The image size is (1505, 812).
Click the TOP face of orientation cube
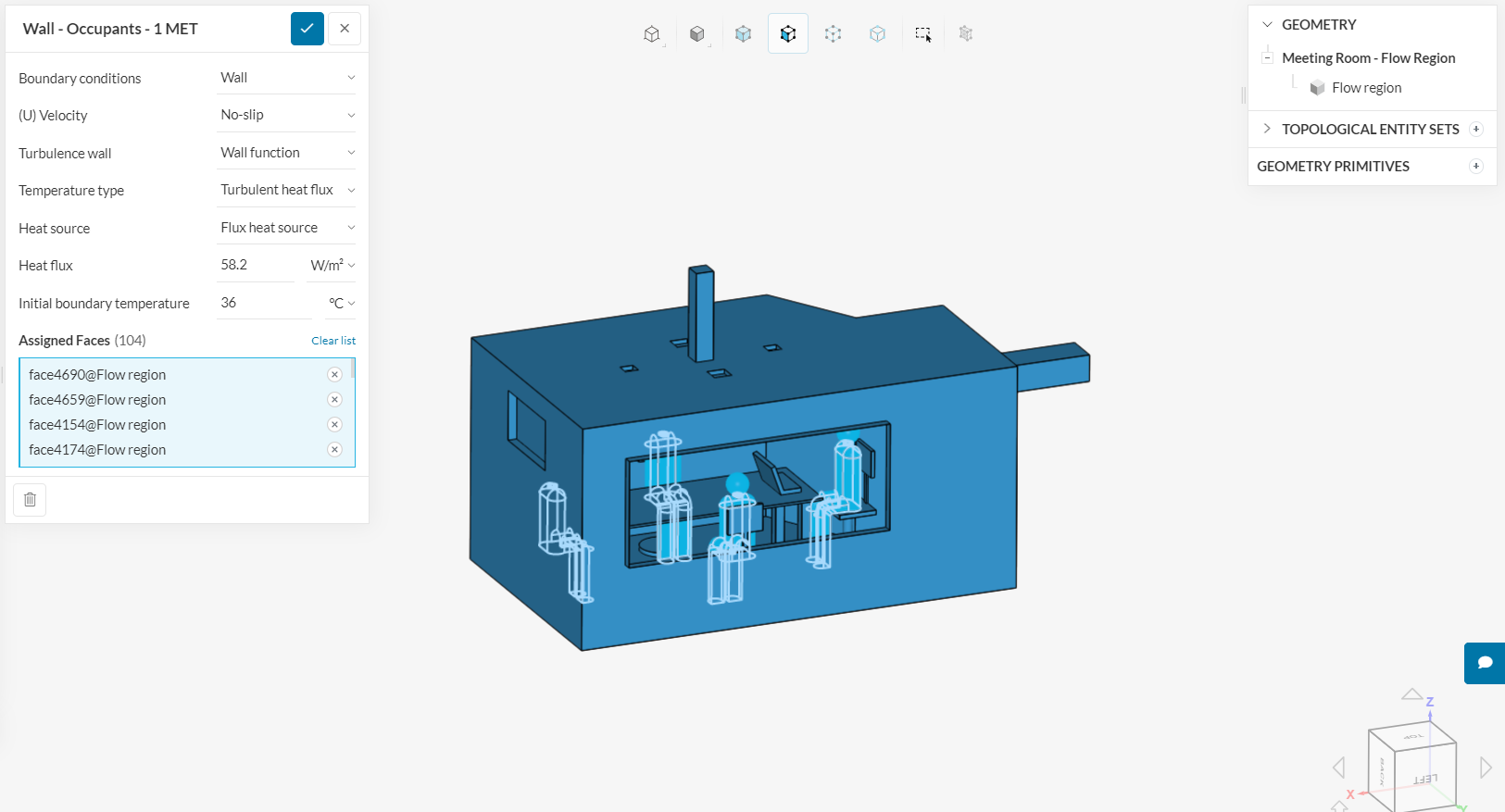tap(1414, 736)
